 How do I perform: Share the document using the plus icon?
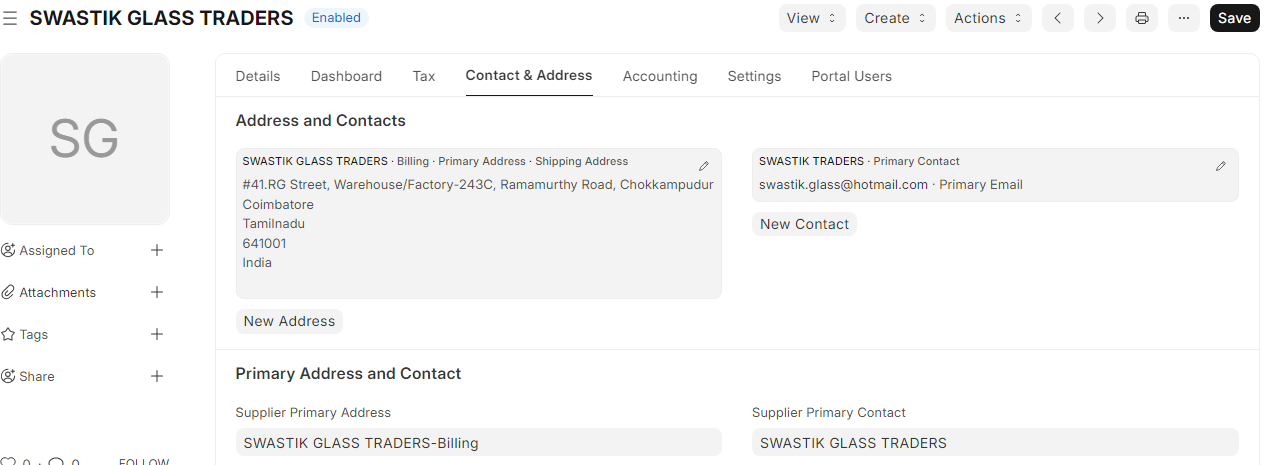(157, 376)
